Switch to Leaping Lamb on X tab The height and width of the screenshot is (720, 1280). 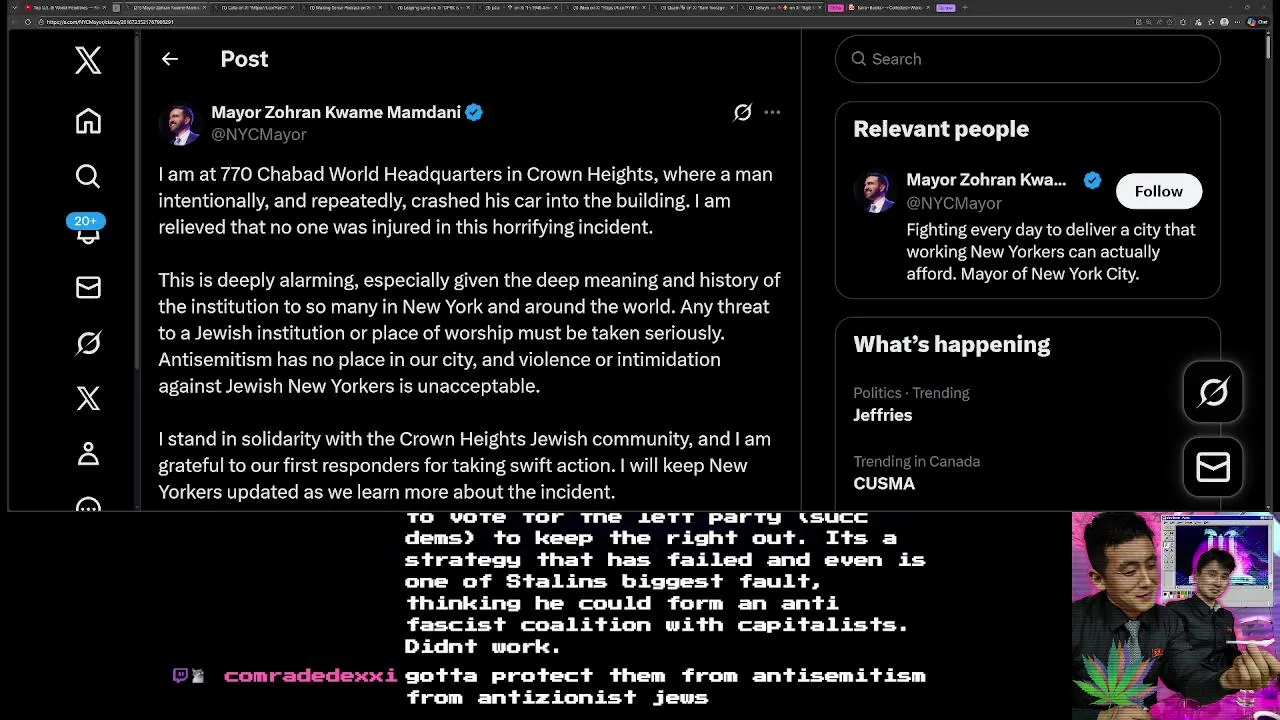[428, 8]
